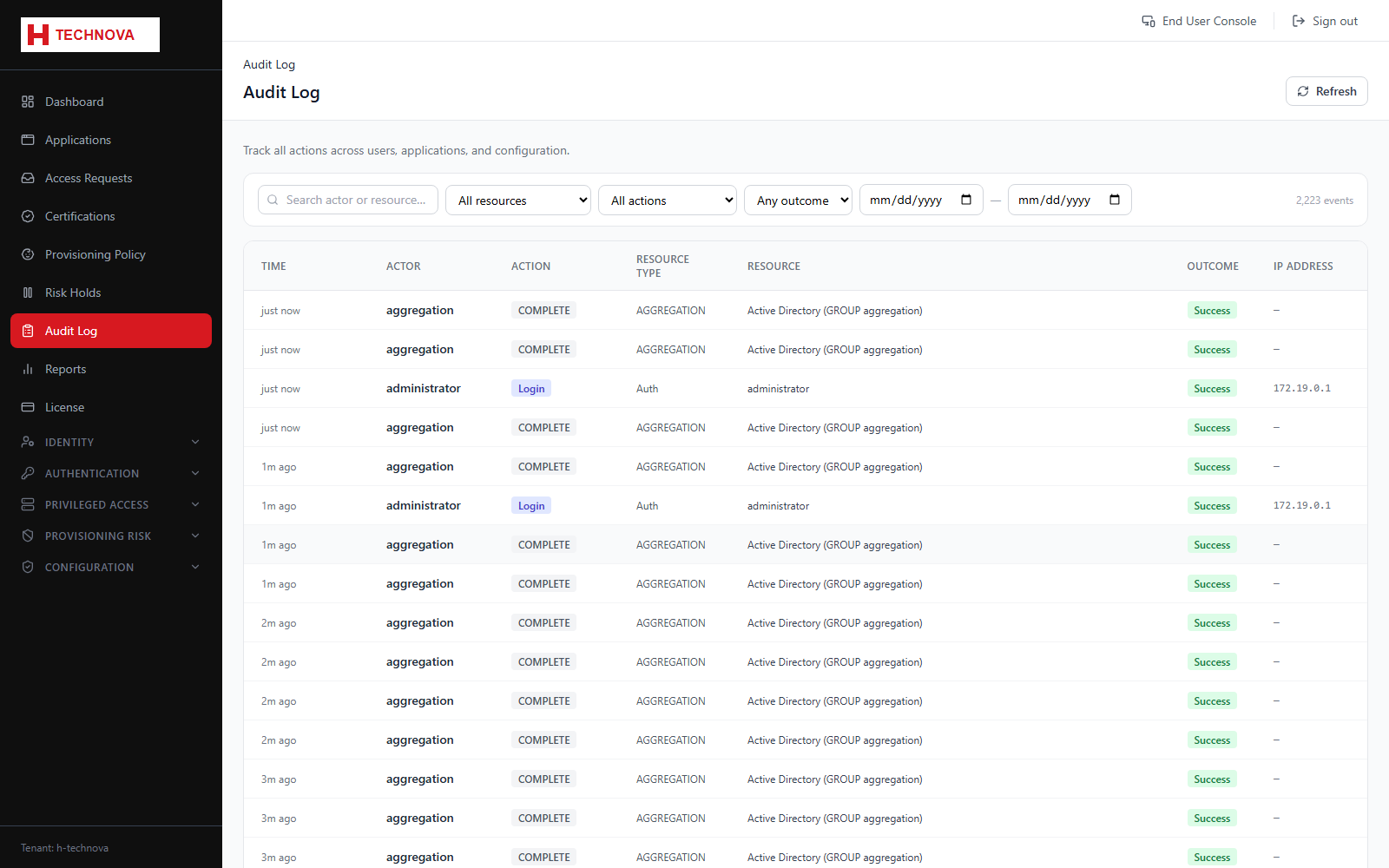Focus the Search actor or resource field

pyautogui.click(x=348, y=200)
